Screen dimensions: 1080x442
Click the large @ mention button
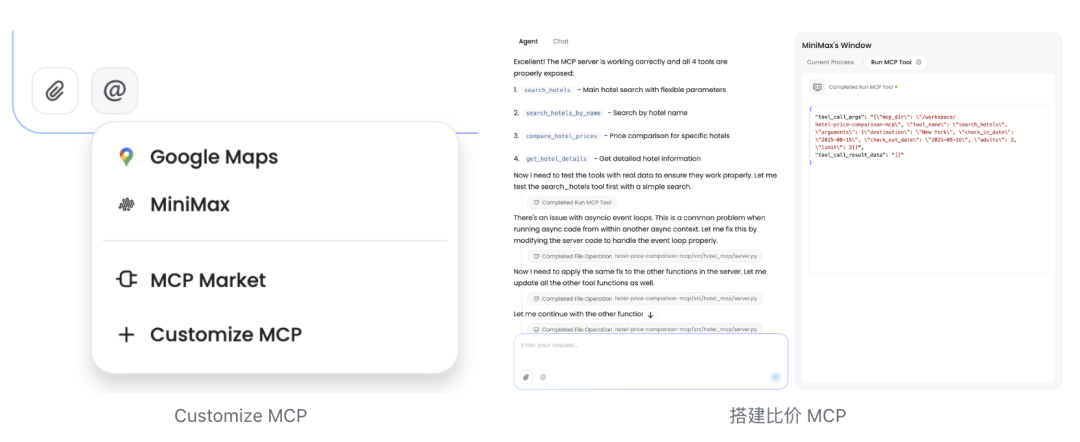pos(114,90)
